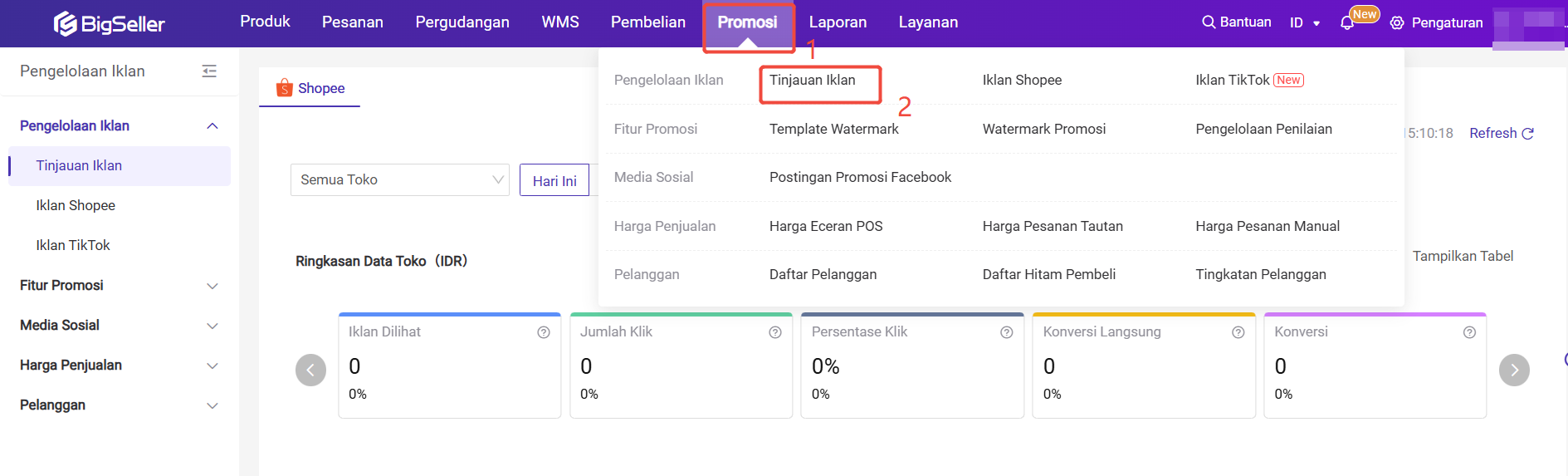
Task: Click the Bantuan search icon
Action: point(1209,22)
